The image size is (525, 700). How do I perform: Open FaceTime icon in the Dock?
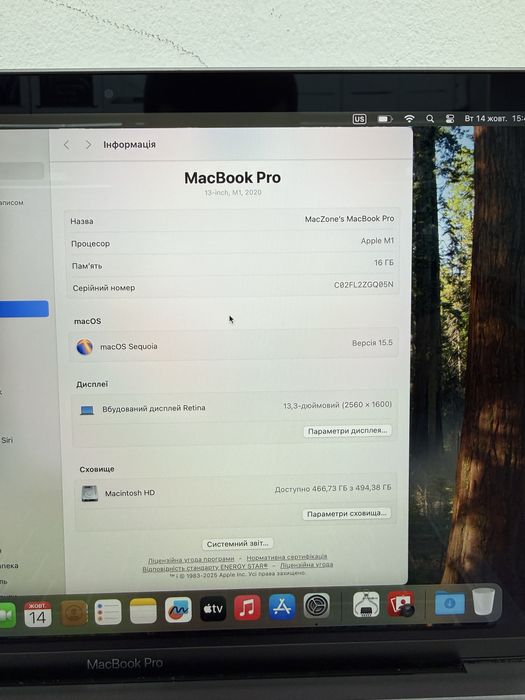[x=7, y=615]
